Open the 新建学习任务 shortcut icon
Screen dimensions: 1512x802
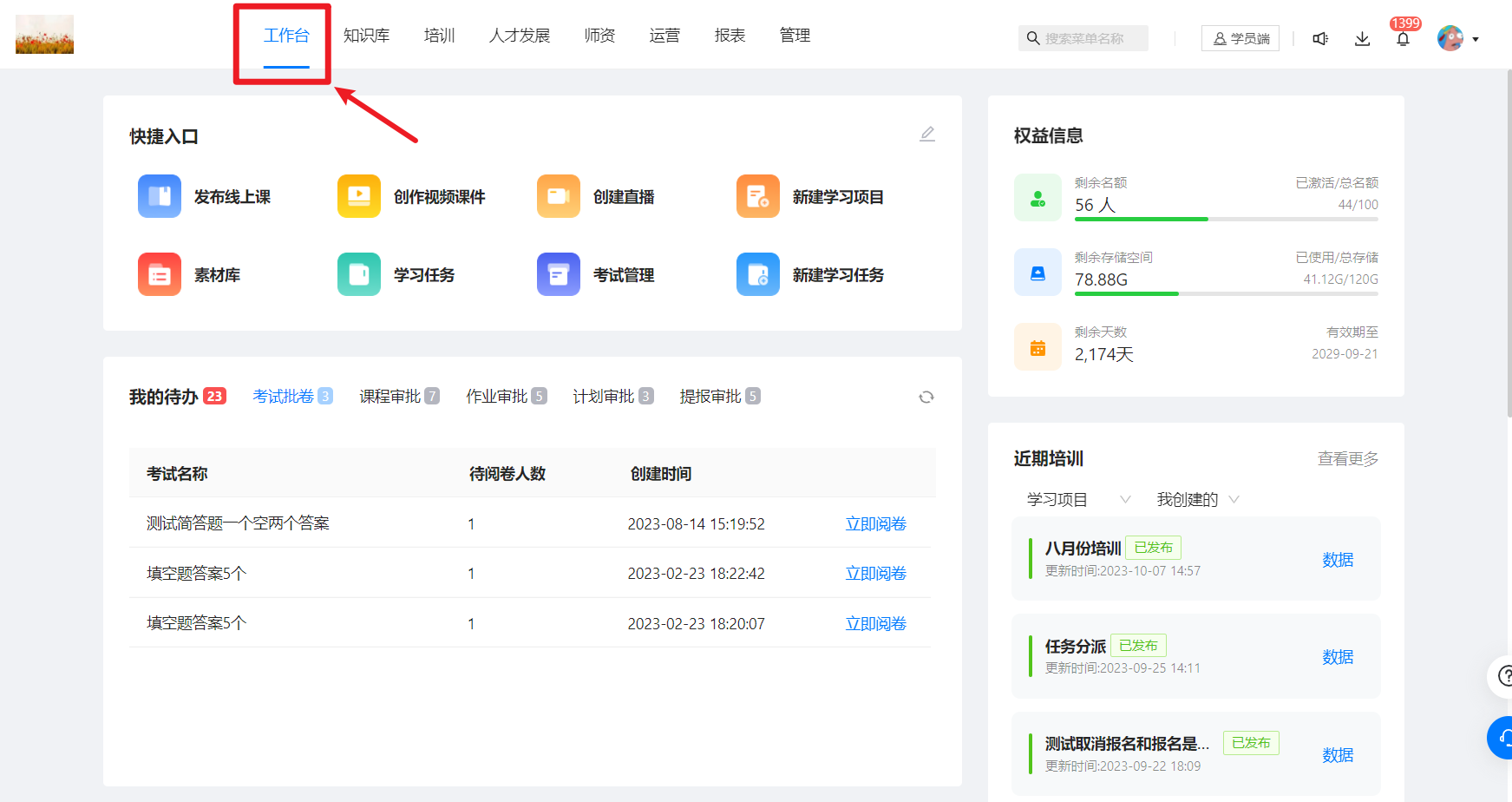pyautogui.click(x=758, y=274)
